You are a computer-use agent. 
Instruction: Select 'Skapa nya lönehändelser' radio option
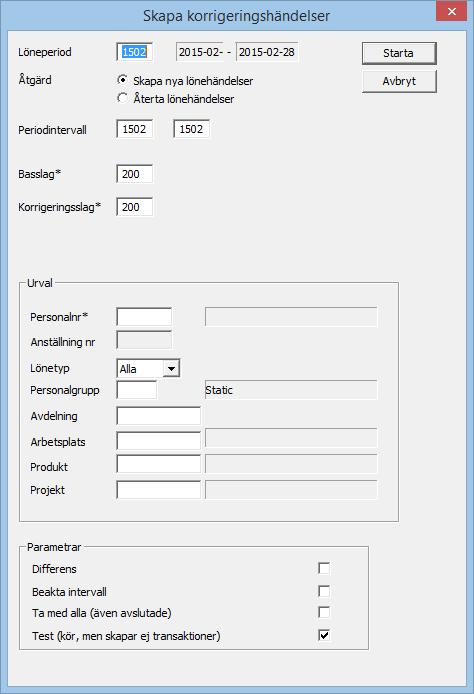coord(123,80)
